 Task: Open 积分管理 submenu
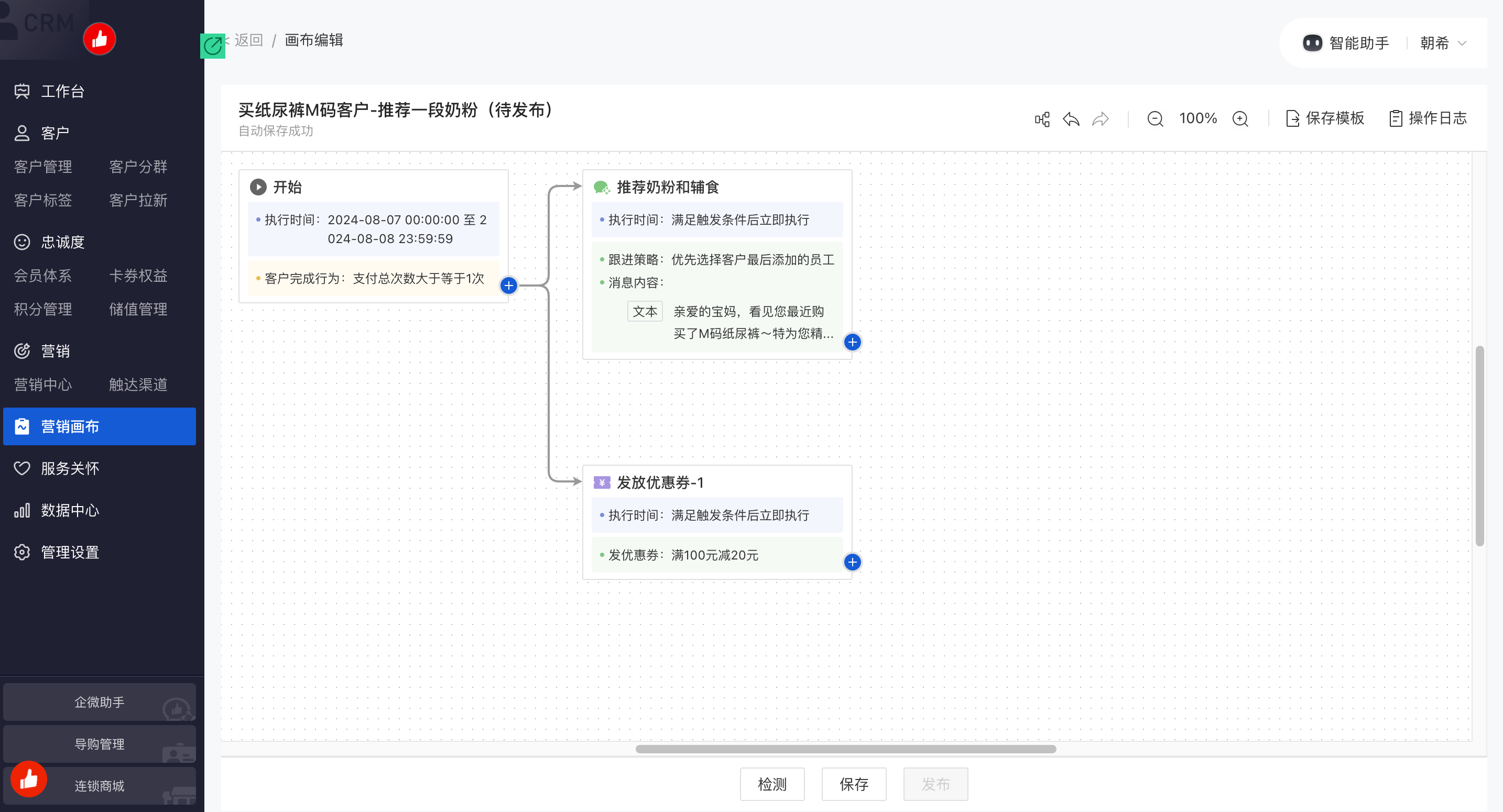43,309
